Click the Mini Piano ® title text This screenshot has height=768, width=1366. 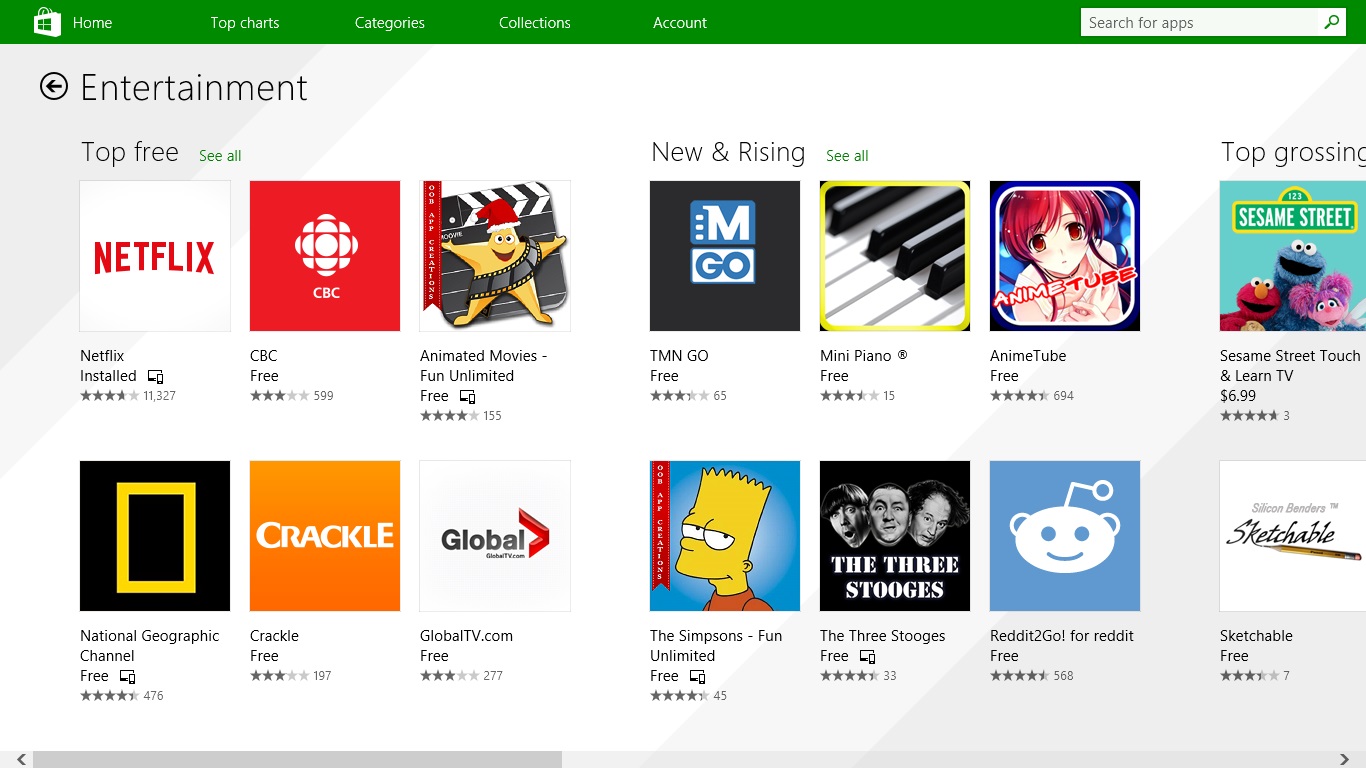864,356
